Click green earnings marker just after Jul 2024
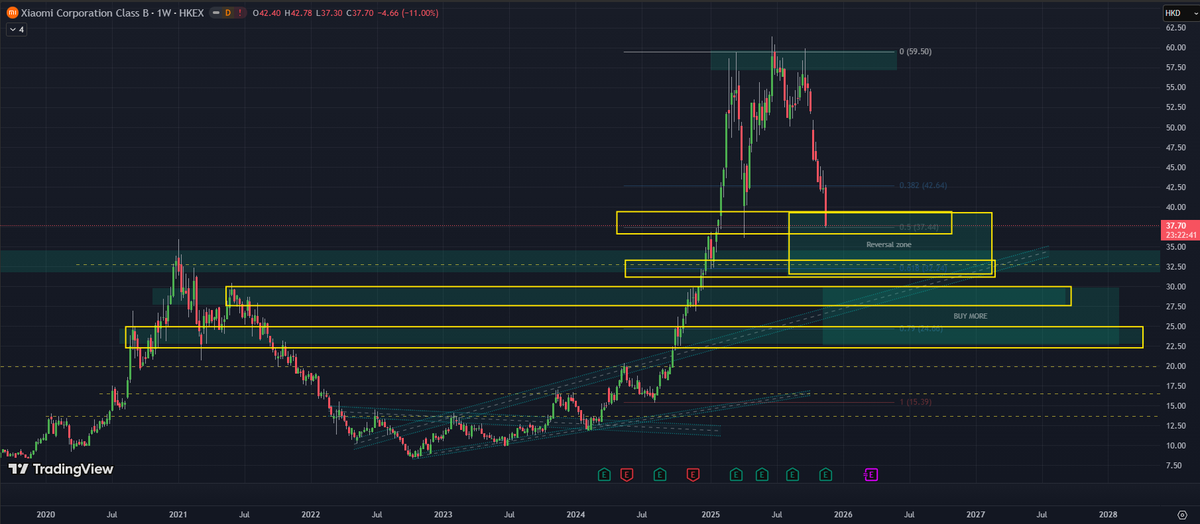The image size is (1200, 524). tap(660, 474)
